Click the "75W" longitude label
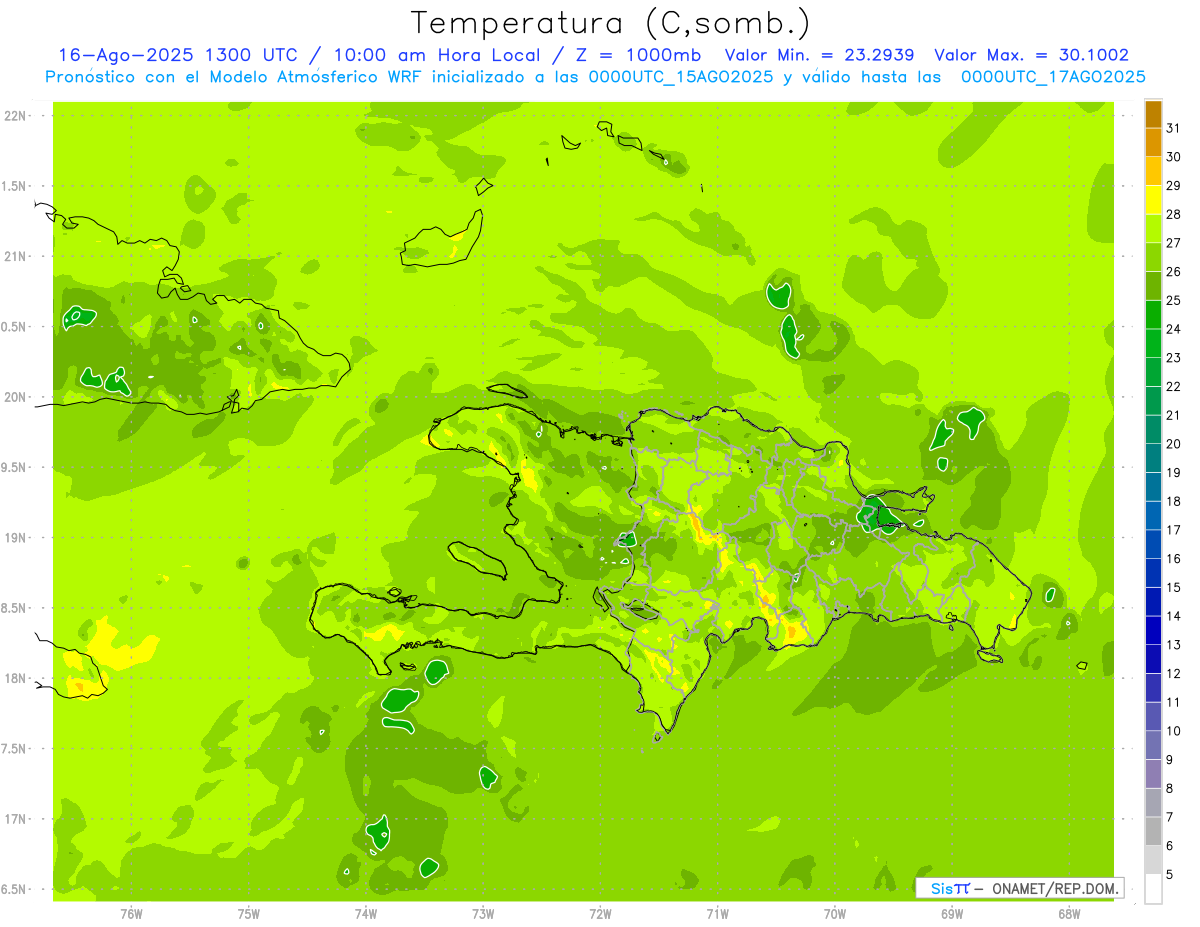The image size is (1200, 927). click(x=249, y=913)
